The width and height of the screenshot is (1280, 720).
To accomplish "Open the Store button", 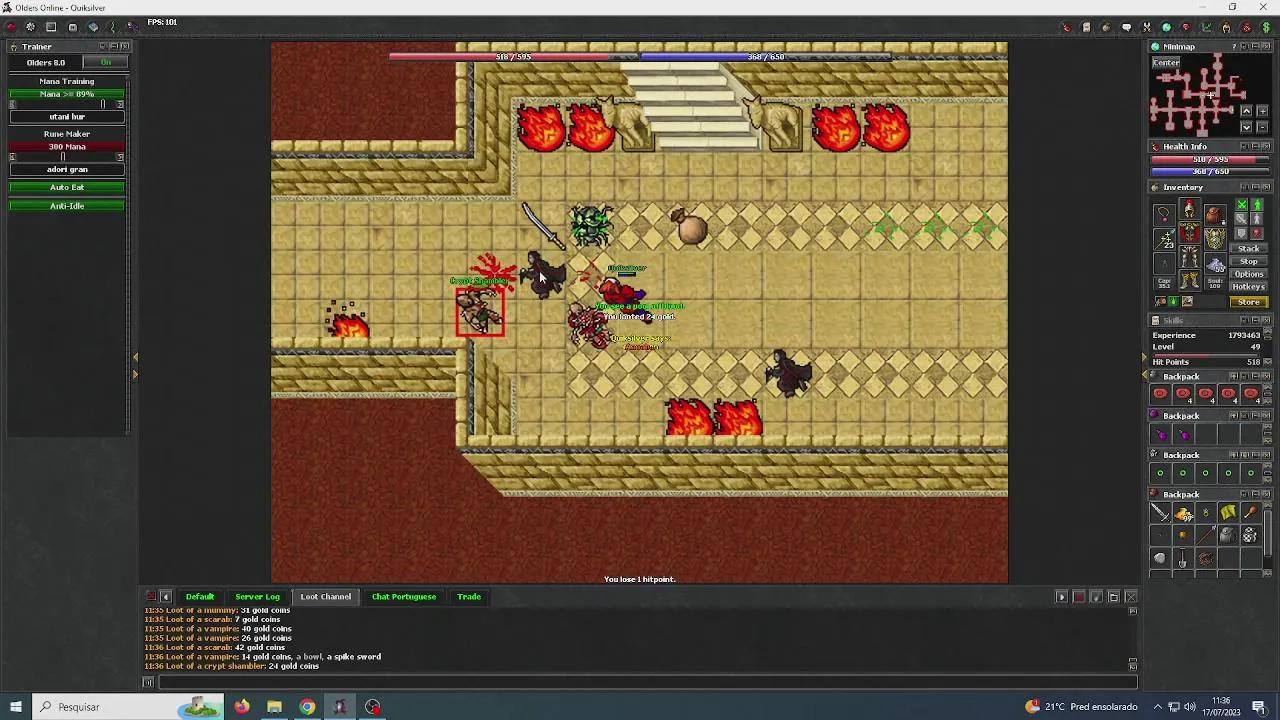I will coord(1249,302).
